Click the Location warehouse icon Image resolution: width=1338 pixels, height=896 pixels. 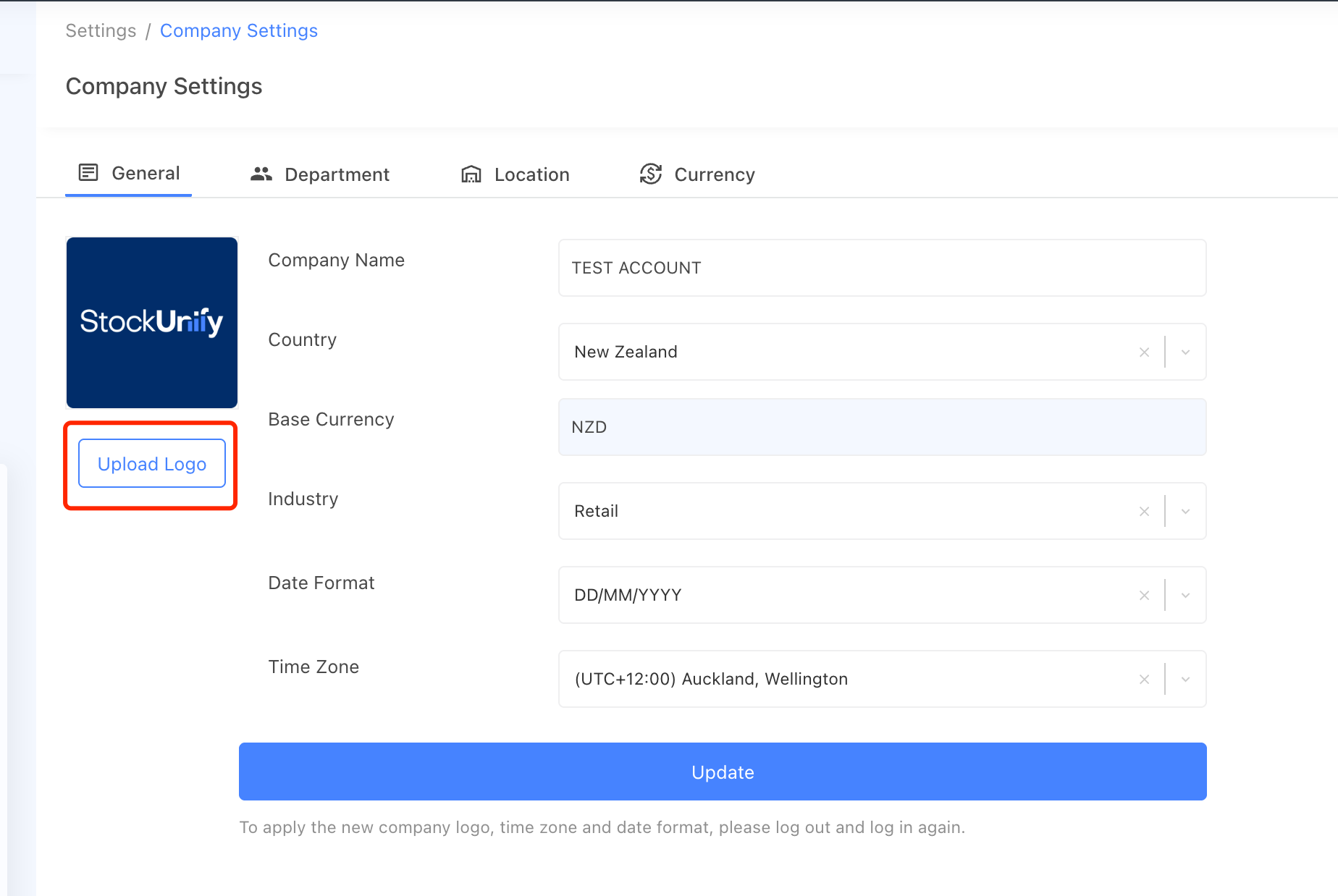coord(471,174)
